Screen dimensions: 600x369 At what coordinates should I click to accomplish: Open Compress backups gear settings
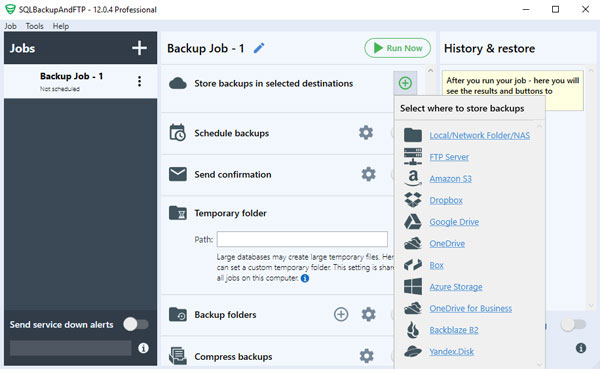(367, 356)
